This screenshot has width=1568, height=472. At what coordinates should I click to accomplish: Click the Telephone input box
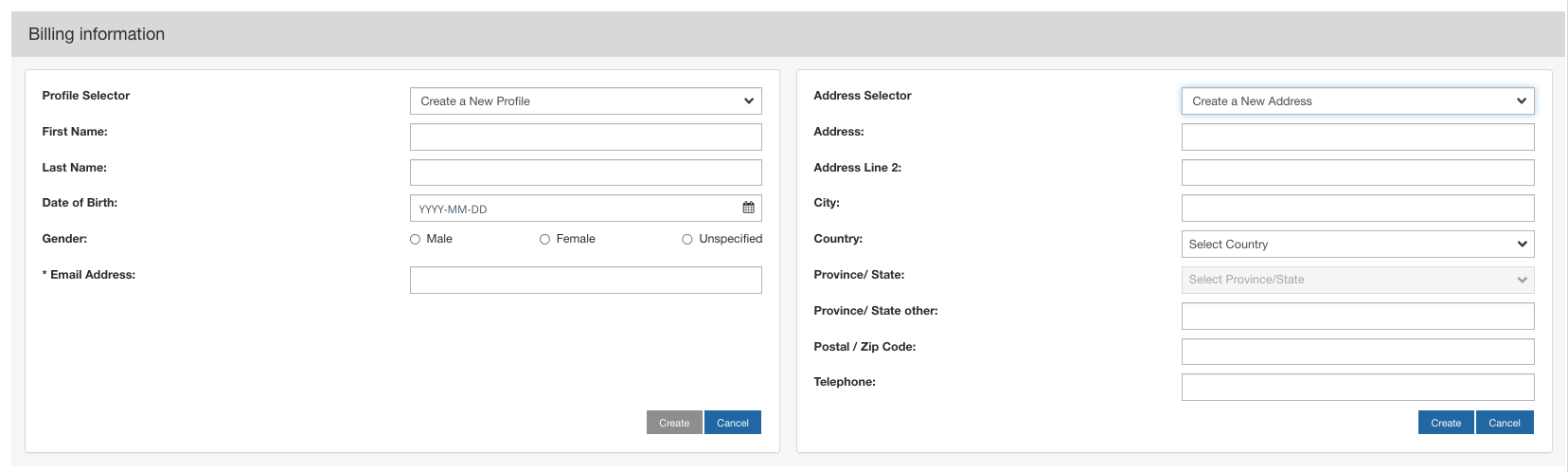1357,387
